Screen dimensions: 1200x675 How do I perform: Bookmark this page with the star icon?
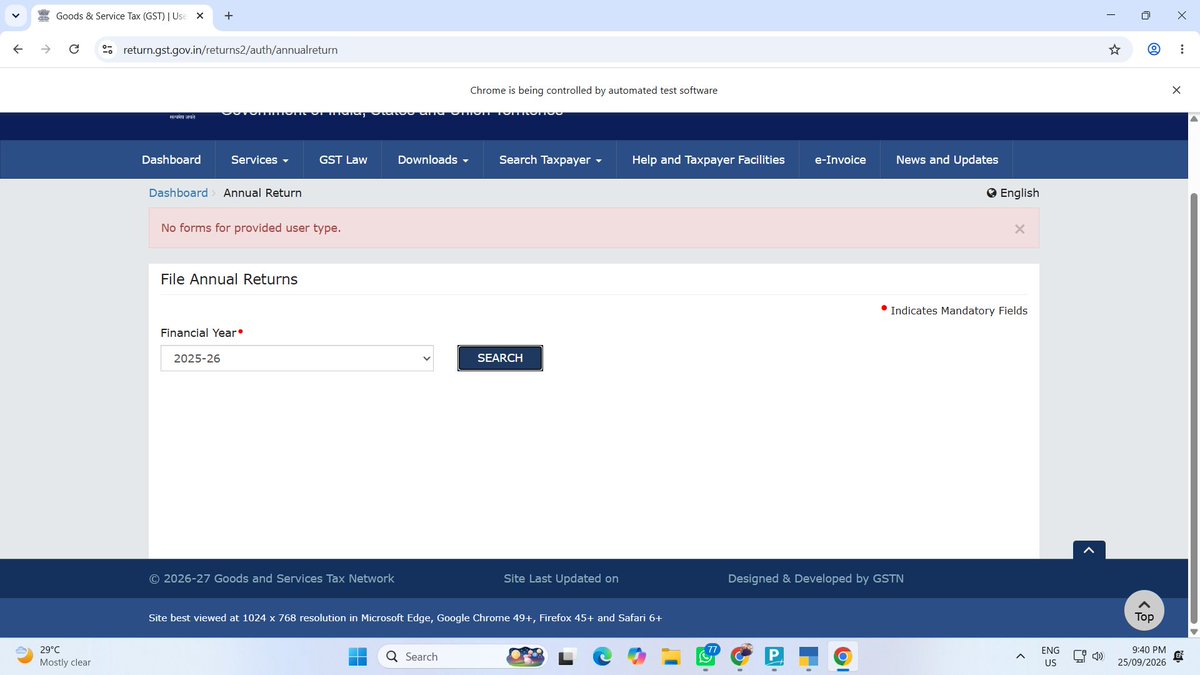[1114, 49]
